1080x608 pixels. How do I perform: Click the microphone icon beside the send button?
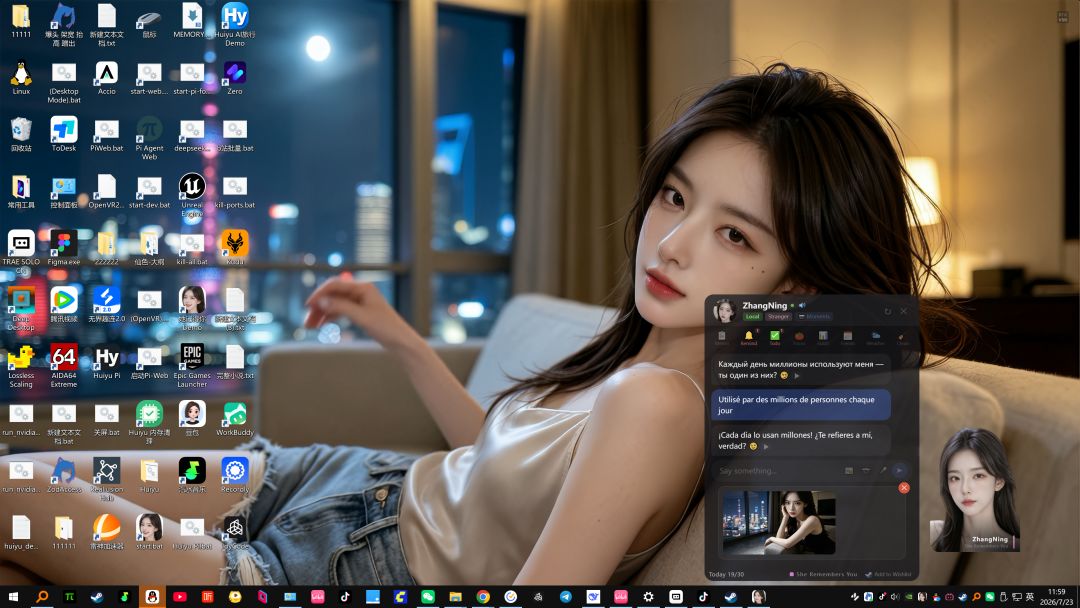tap(883, 470)
